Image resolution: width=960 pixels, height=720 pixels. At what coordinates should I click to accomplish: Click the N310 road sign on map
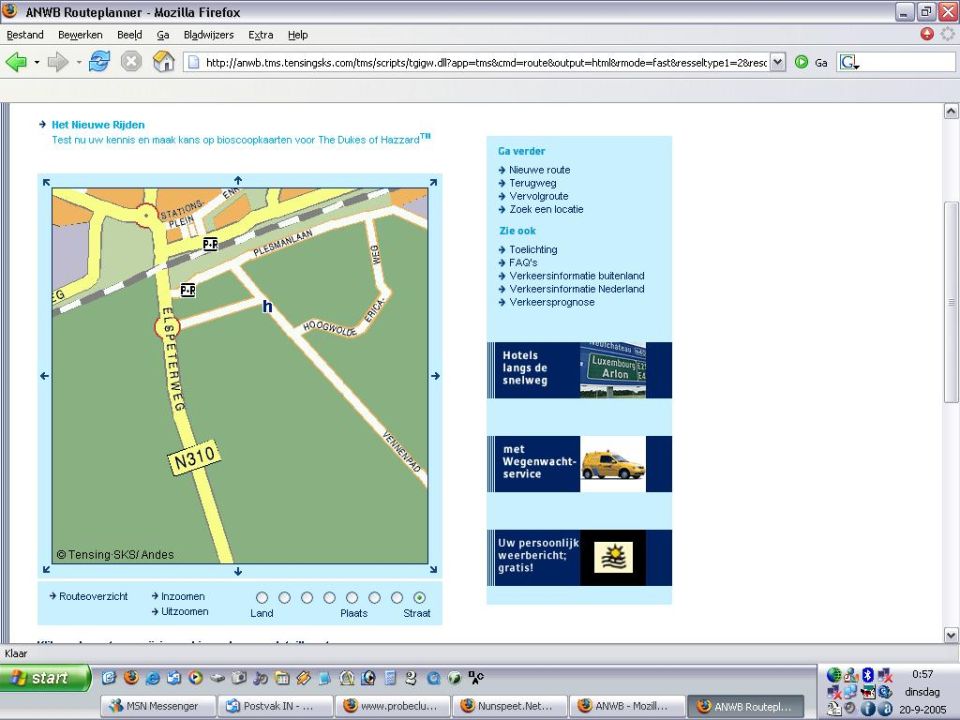tap(194, 457)
